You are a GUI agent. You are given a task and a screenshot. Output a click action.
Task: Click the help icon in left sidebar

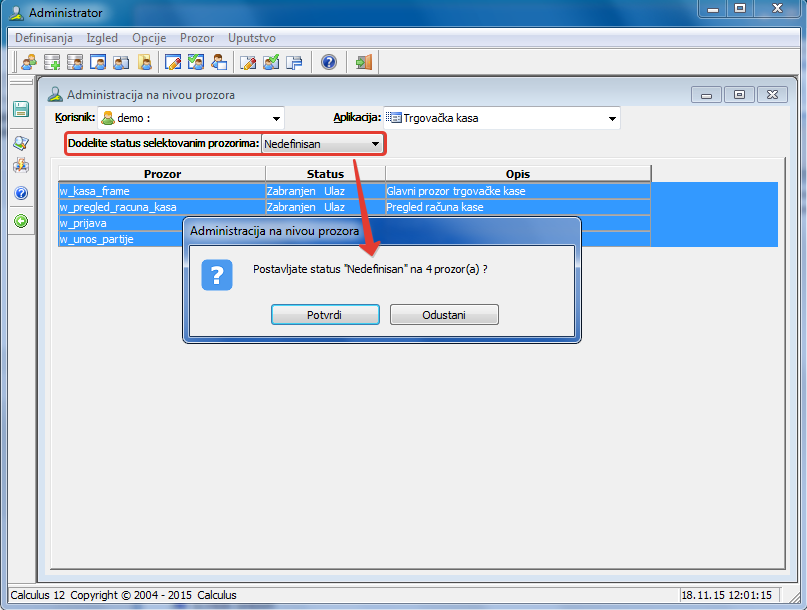point(20,193)
